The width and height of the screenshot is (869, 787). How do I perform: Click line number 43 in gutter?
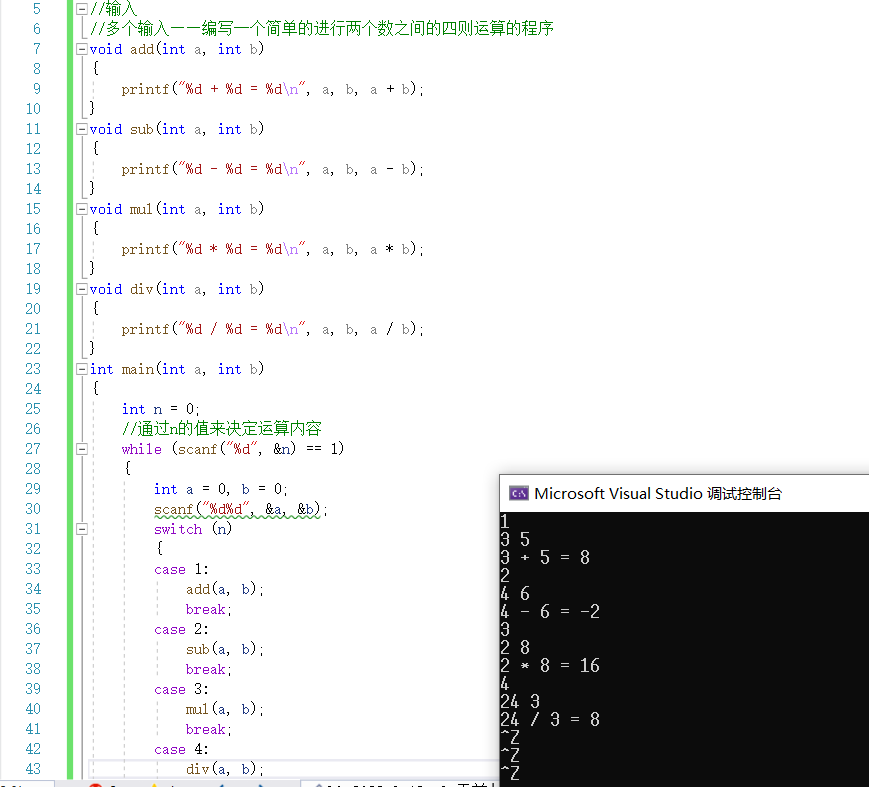click(33, 769)
